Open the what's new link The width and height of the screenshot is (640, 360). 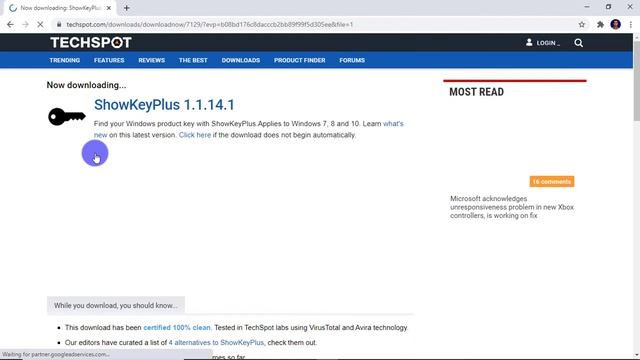(393, 124)
